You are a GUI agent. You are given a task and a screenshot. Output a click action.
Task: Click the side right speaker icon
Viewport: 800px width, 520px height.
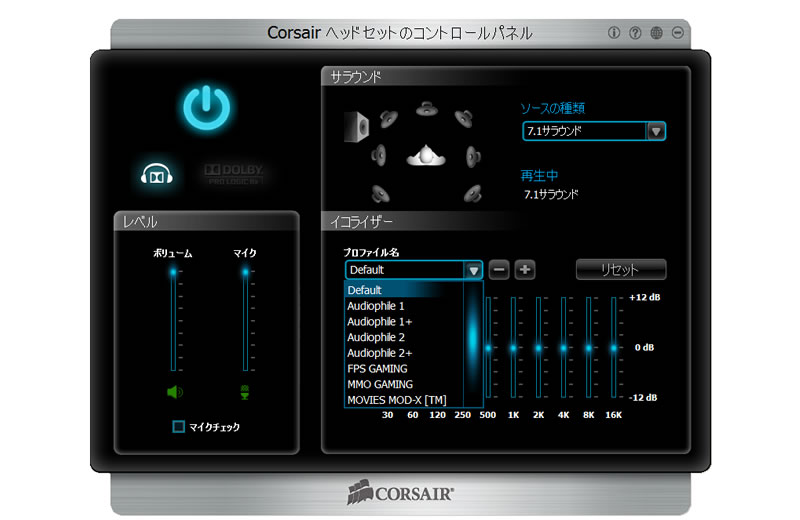(473, 156)
